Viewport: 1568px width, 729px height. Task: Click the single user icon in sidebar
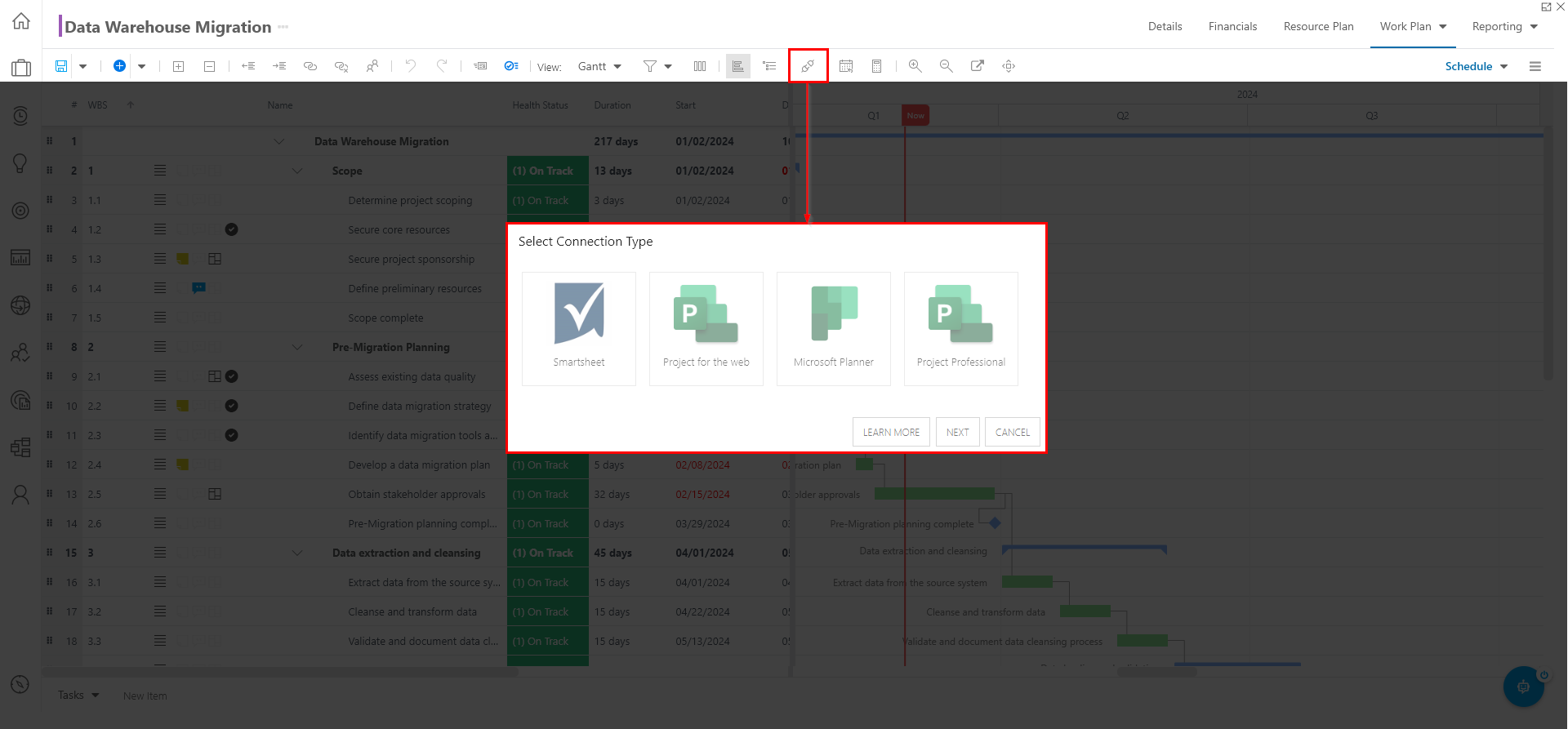[x=20, y=495]
